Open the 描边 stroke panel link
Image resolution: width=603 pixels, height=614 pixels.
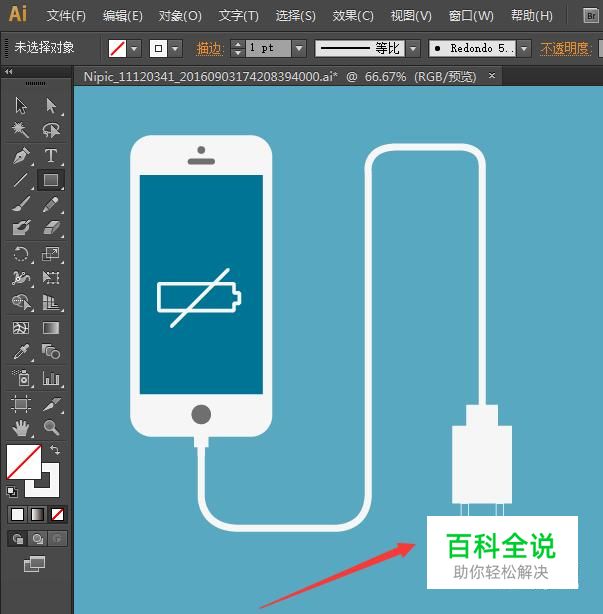pyautogui.click(x=209, y=49)
